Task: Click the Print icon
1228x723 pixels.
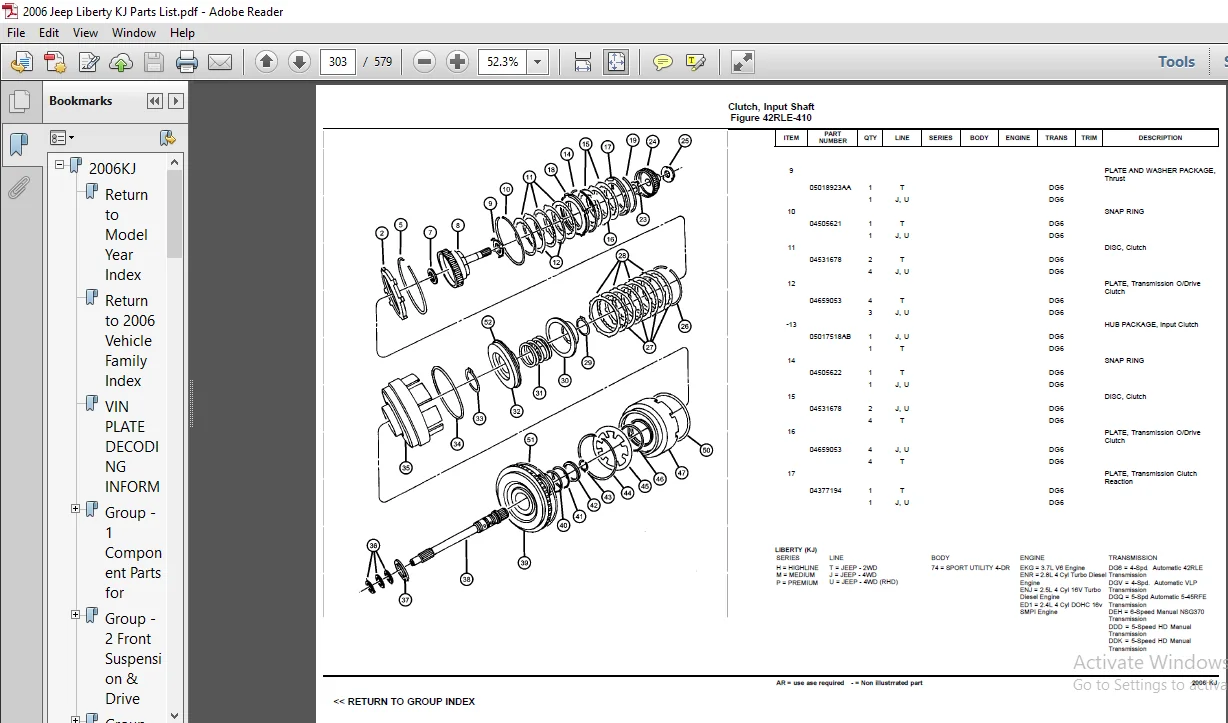Action: pos(187,62)
